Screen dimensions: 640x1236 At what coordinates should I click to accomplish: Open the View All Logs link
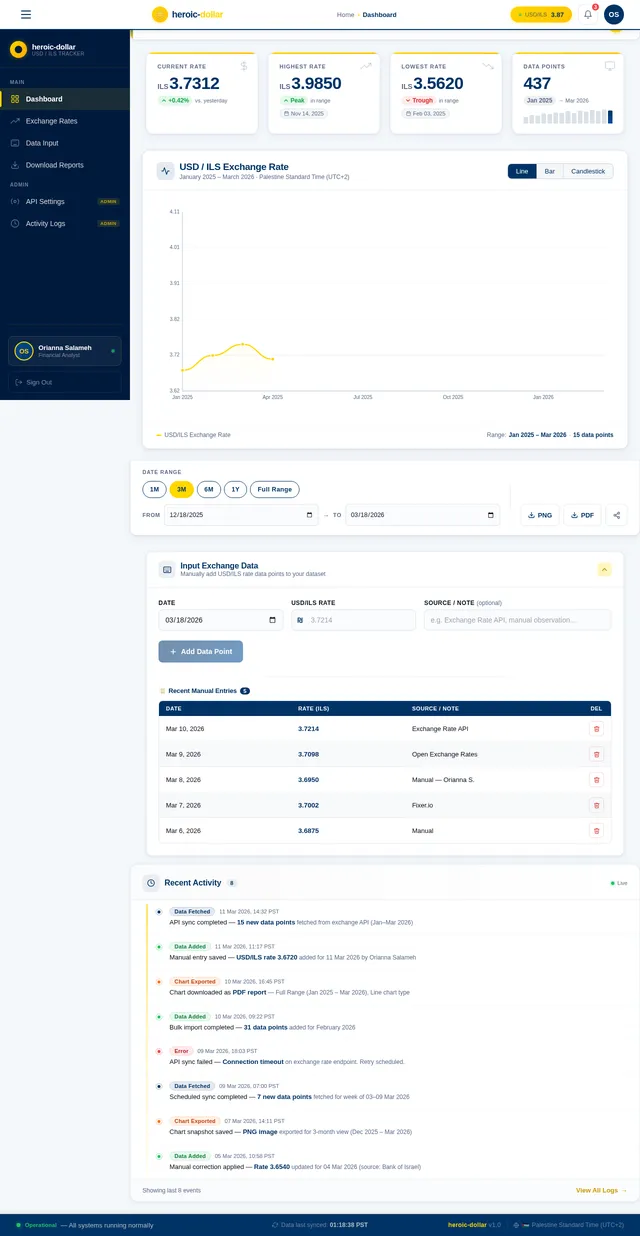coord(601,1190)
